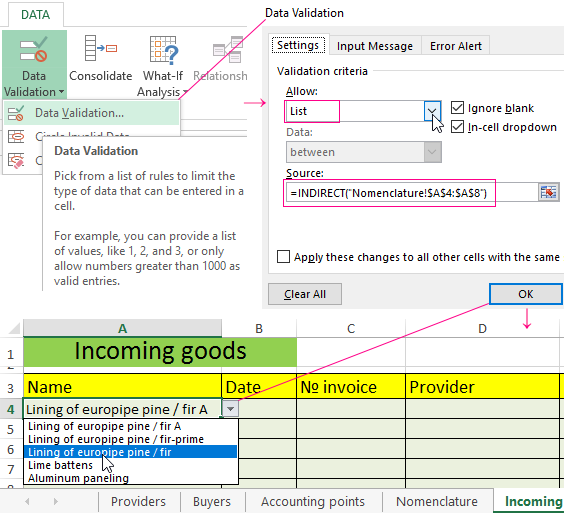Expand the What-If Analysis dropdown arrow

[x=185, y=92]
